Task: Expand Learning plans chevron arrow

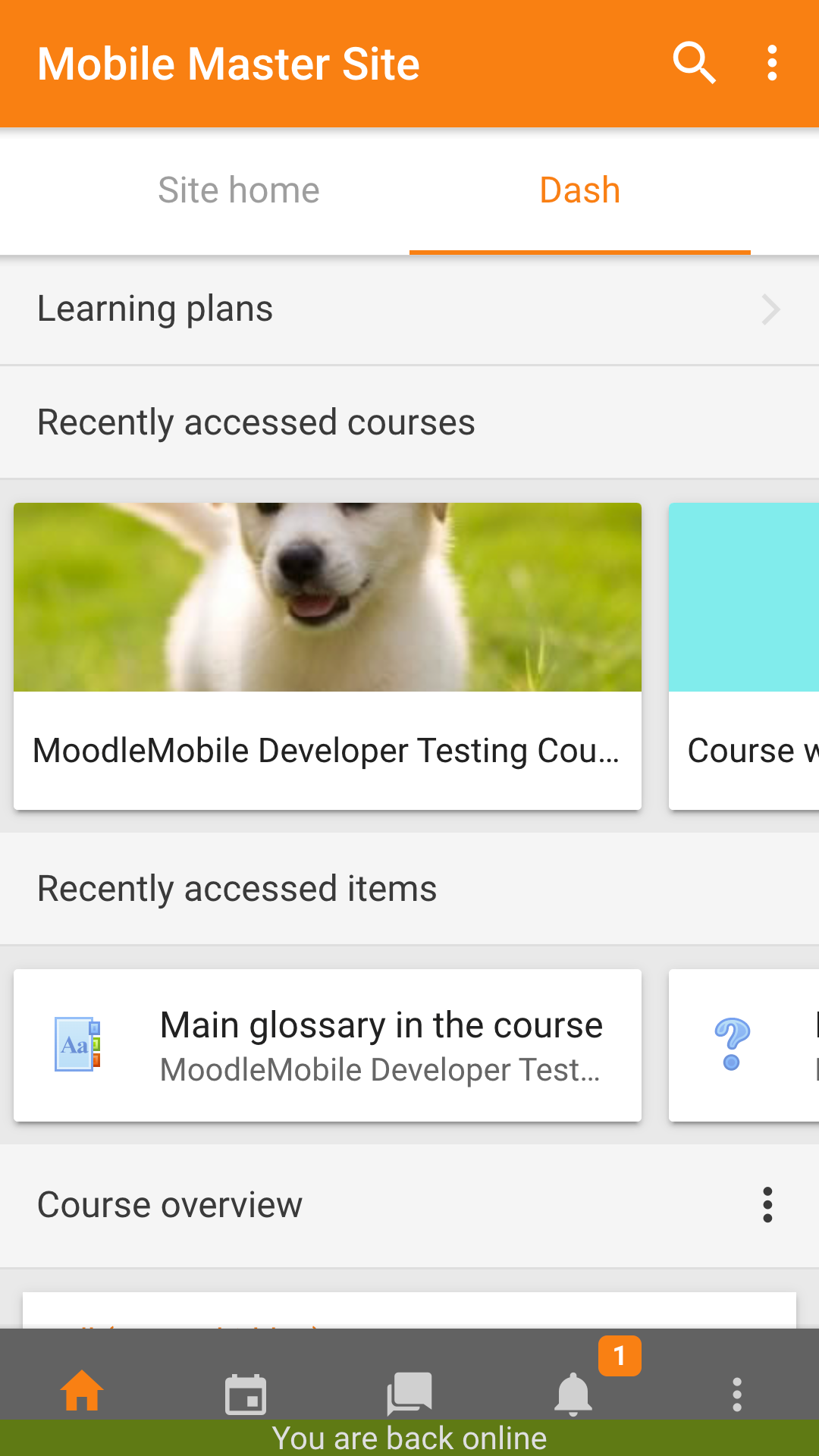Action: [x=770, y=309]
